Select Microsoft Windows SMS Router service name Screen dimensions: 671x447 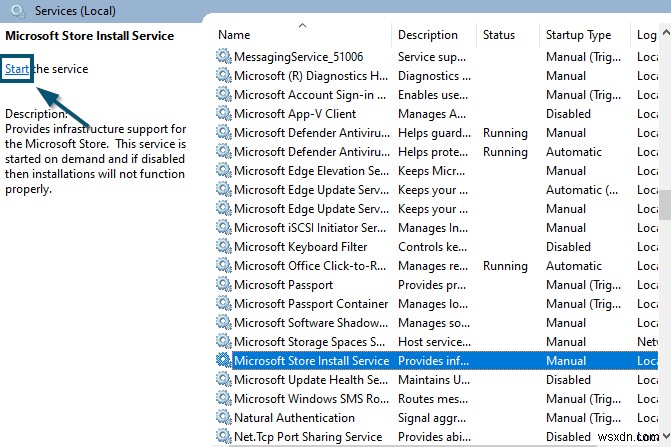pos(312,398)
